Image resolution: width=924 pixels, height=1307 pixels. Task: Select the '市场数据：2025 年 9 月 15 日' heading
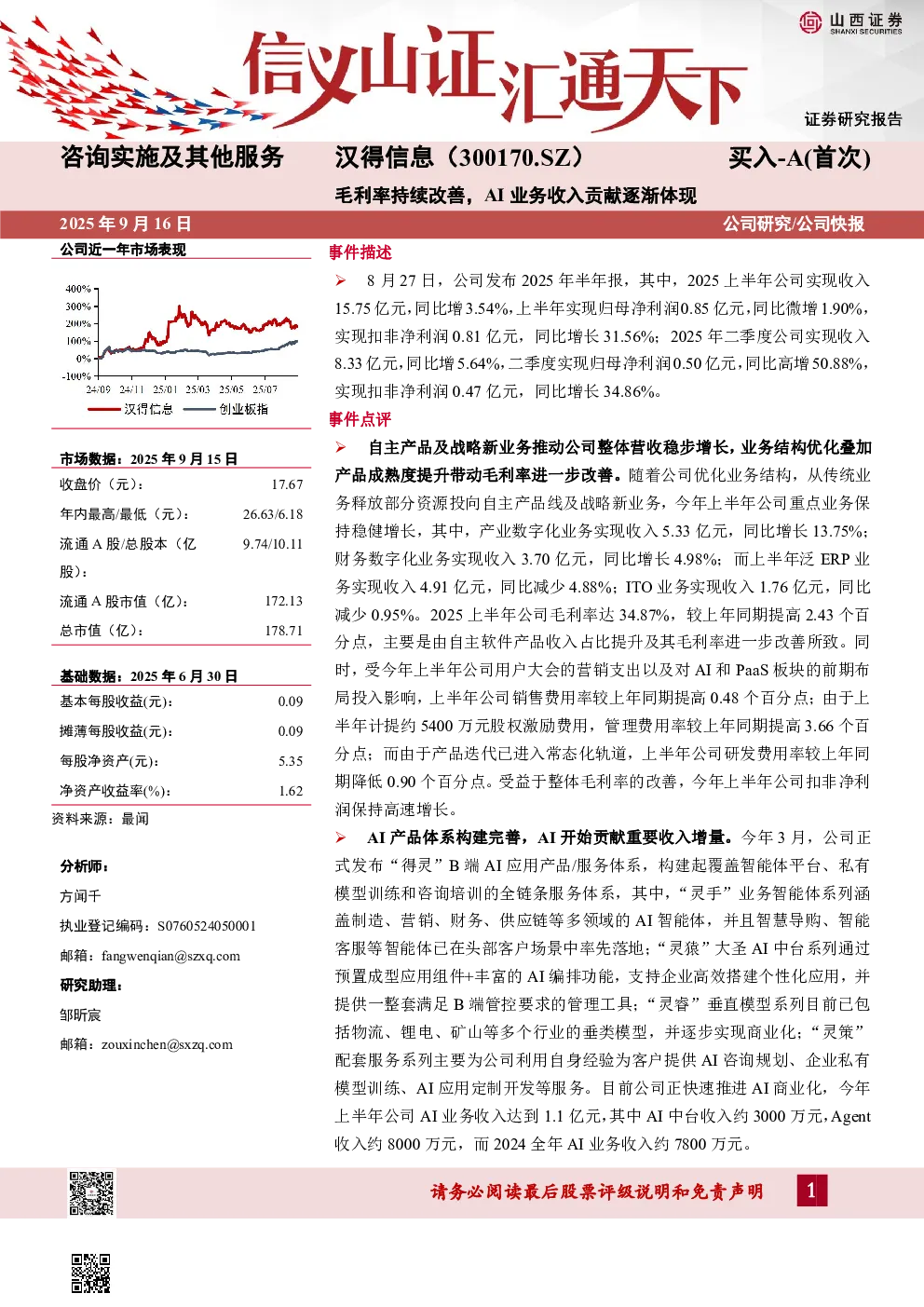click(x=149, y=459)
